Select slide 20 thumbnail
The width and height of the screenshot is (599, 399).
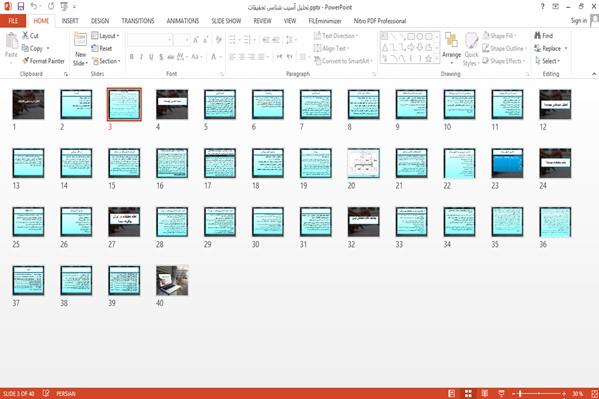363,163
